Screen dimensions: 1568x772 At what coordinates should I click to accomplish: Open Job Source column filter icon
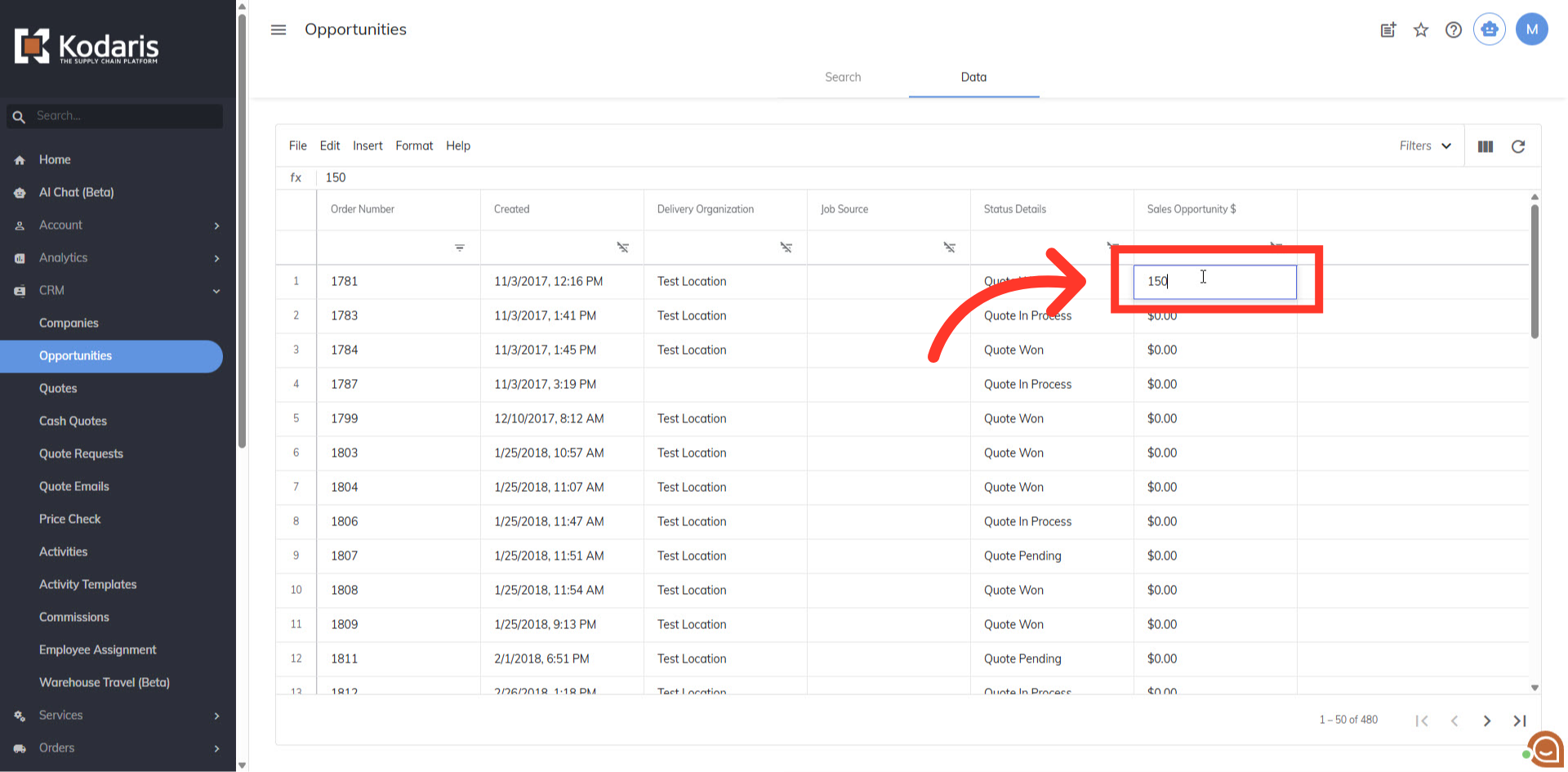pos(950,248)
